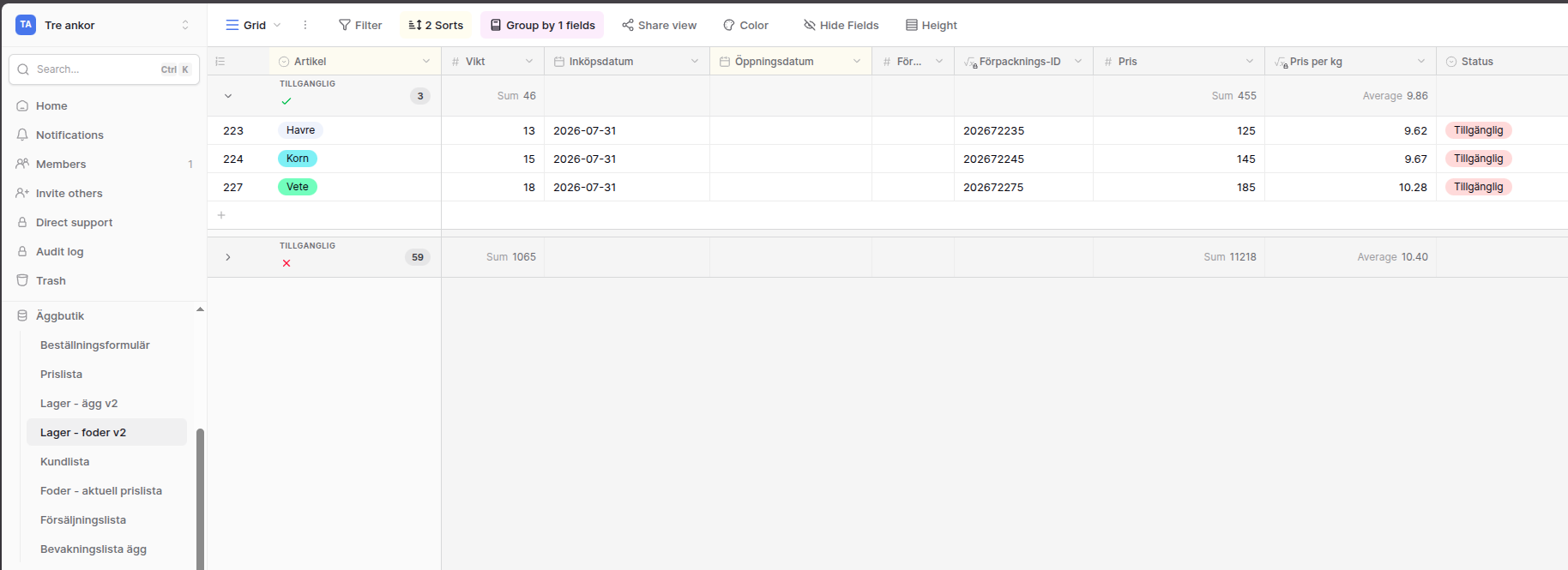Click the Tillgänglig status tag in row 223
The width and height of the screenshot is (1568, 570).
click(x=1478, y=130)
